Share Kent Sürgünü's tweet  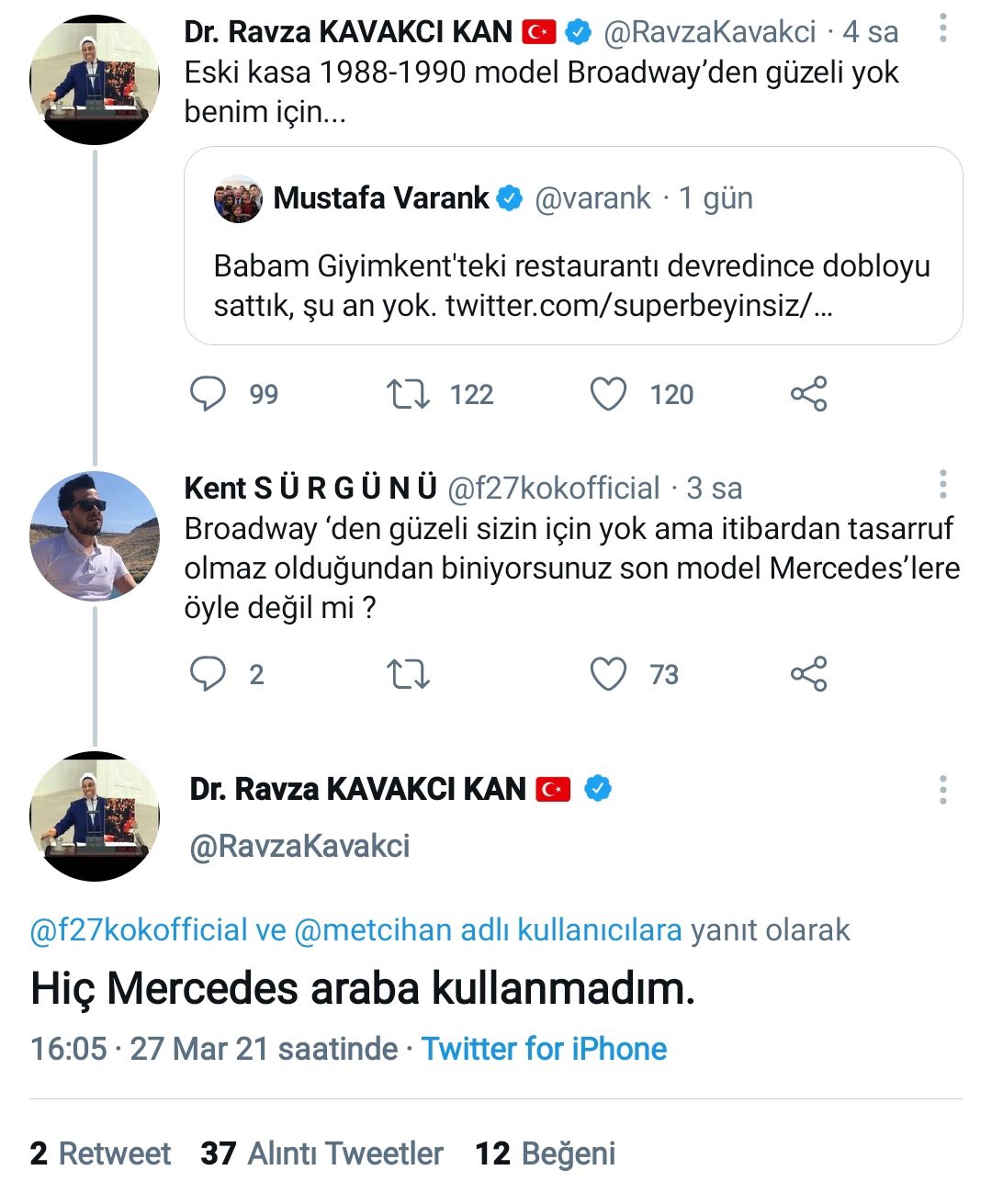[808, 674]
